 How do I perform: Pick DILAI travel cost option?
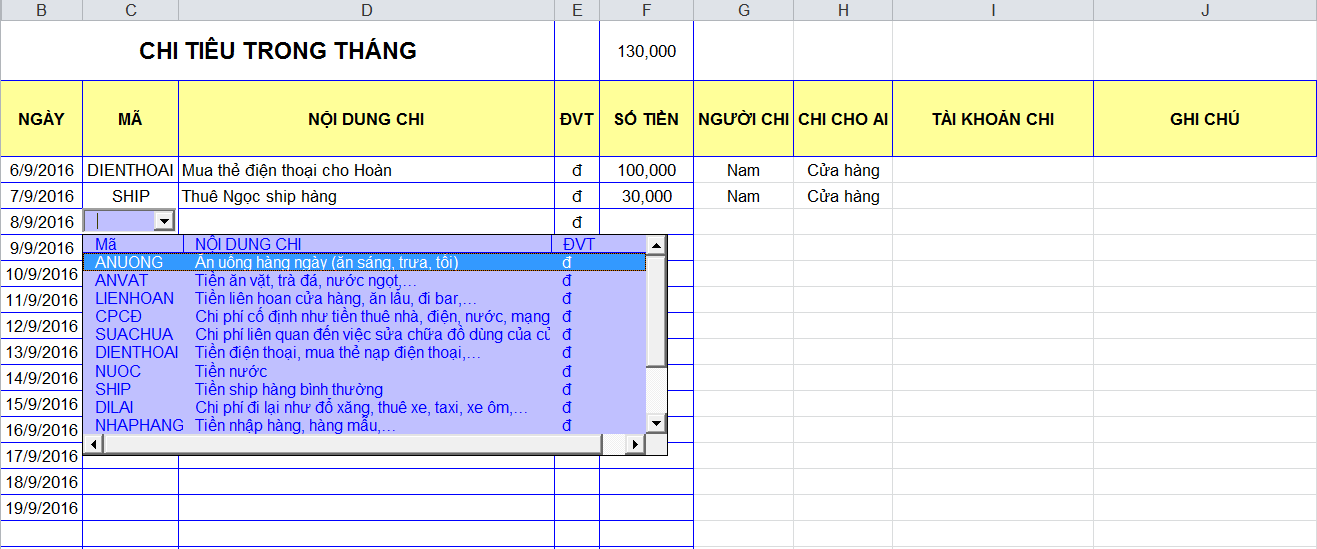coord(114,407)
